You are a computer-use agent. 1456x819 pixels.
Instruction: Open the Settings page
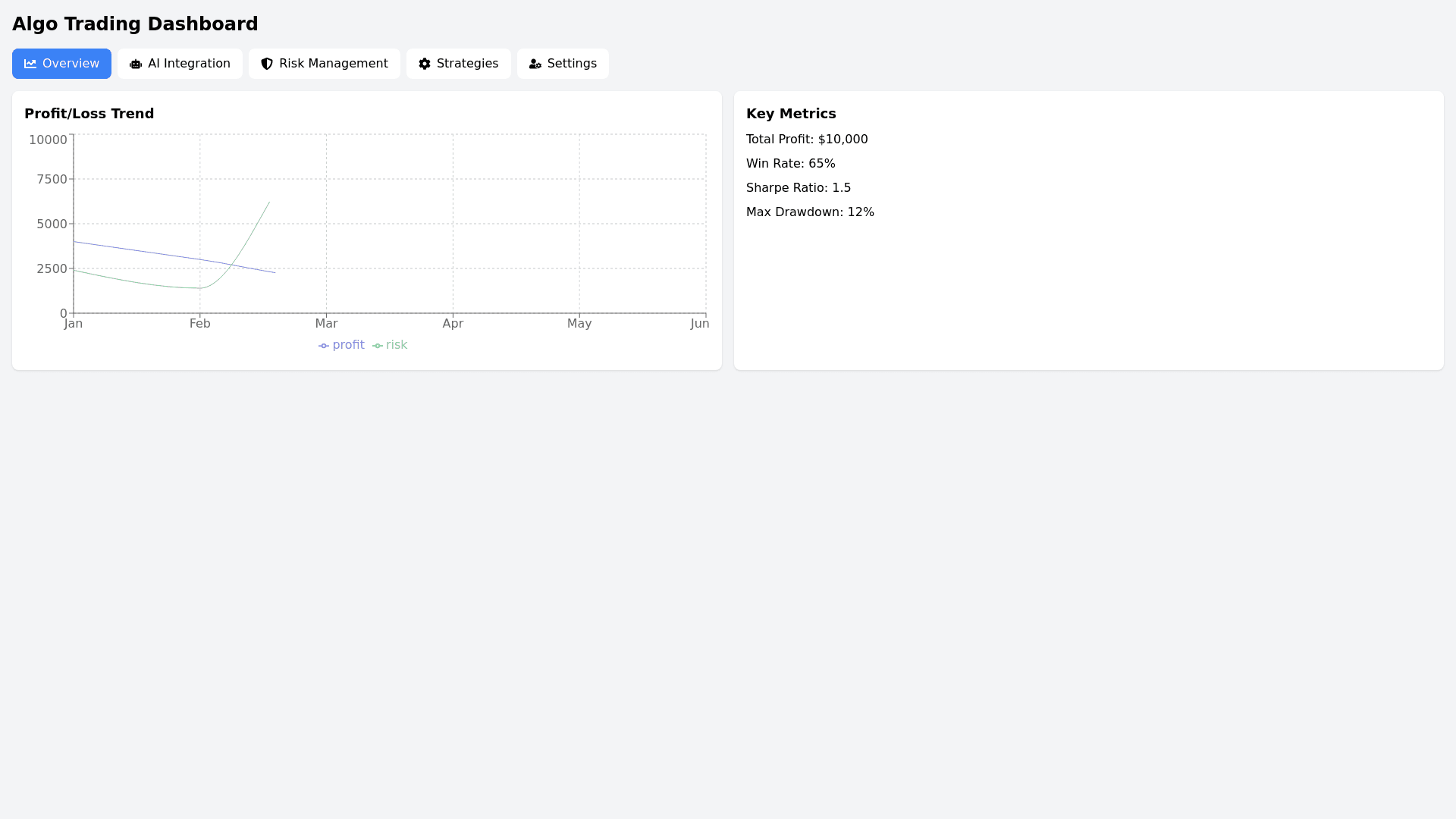click(563, 64)
